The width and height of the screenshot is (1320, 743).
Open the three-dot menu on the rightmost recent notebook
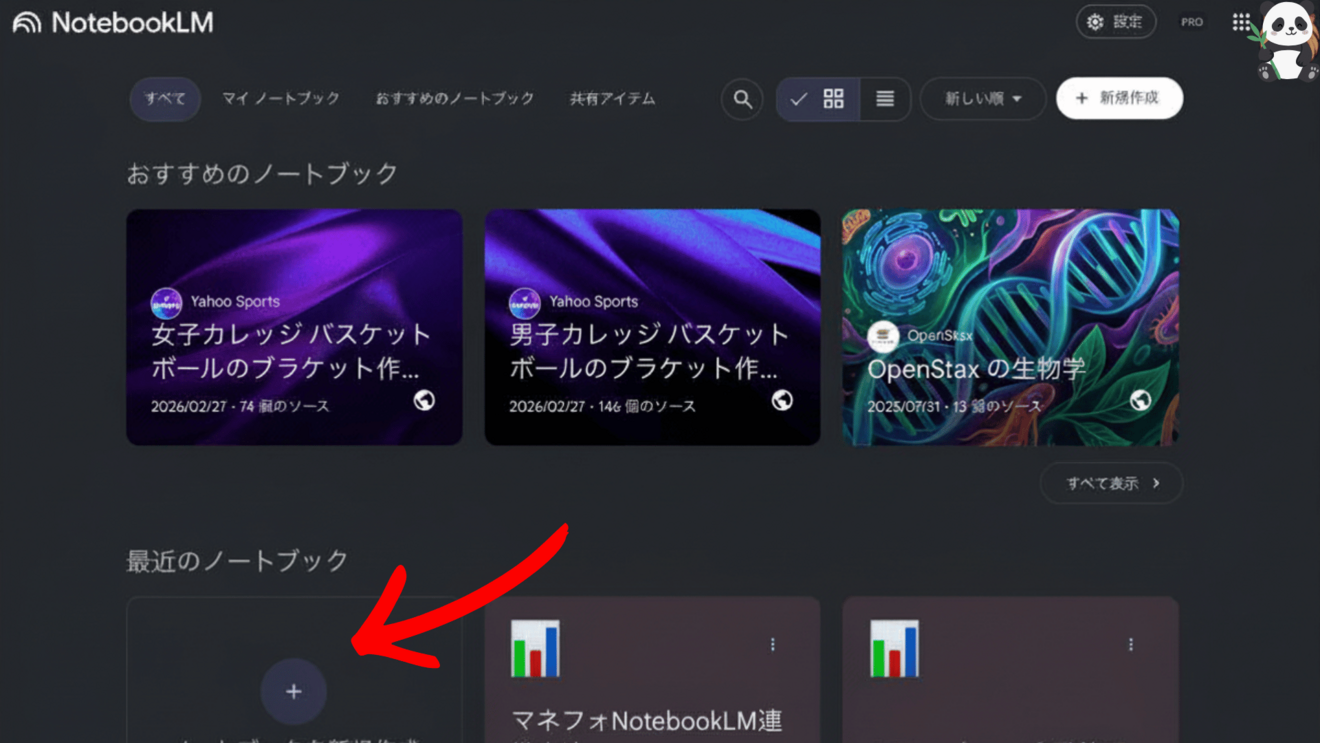[1130, 645]
